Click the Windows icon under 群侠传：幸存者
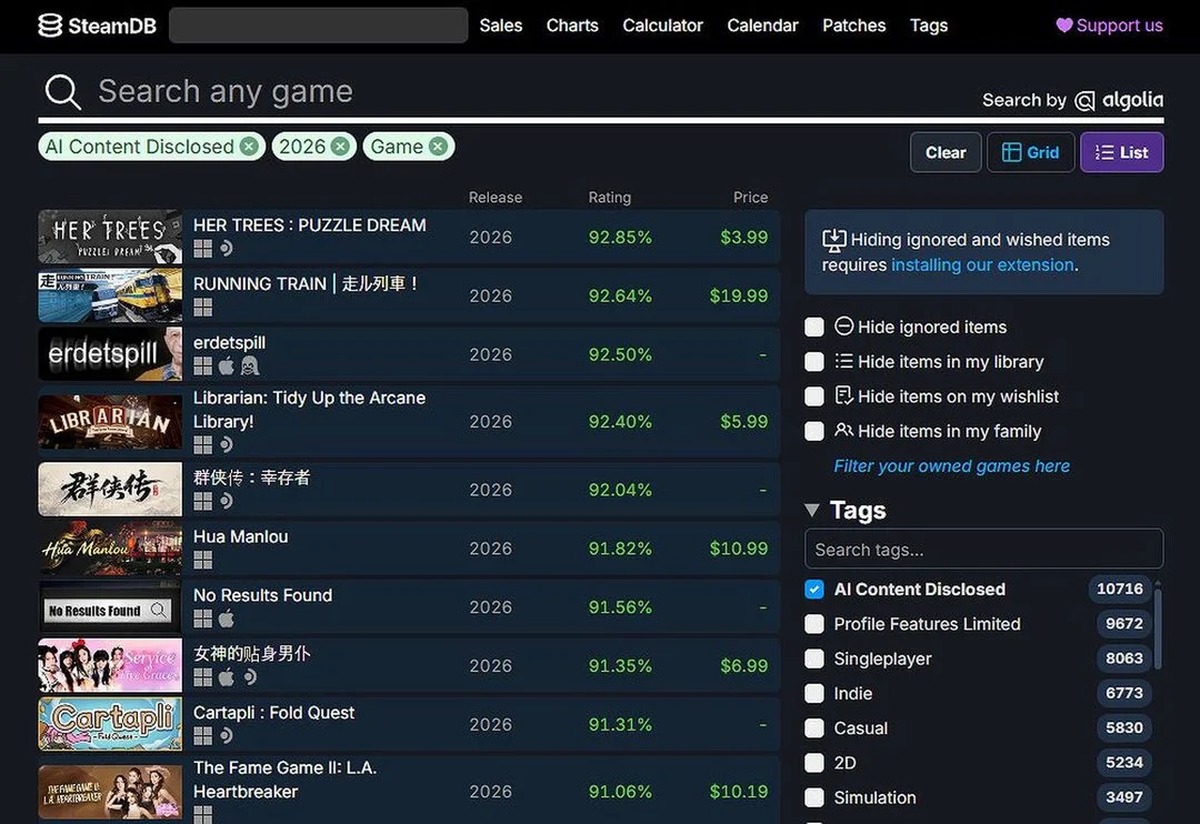The width and height of the screenshot is (1200, 824). pyautogui.click(x=203, y=501)
